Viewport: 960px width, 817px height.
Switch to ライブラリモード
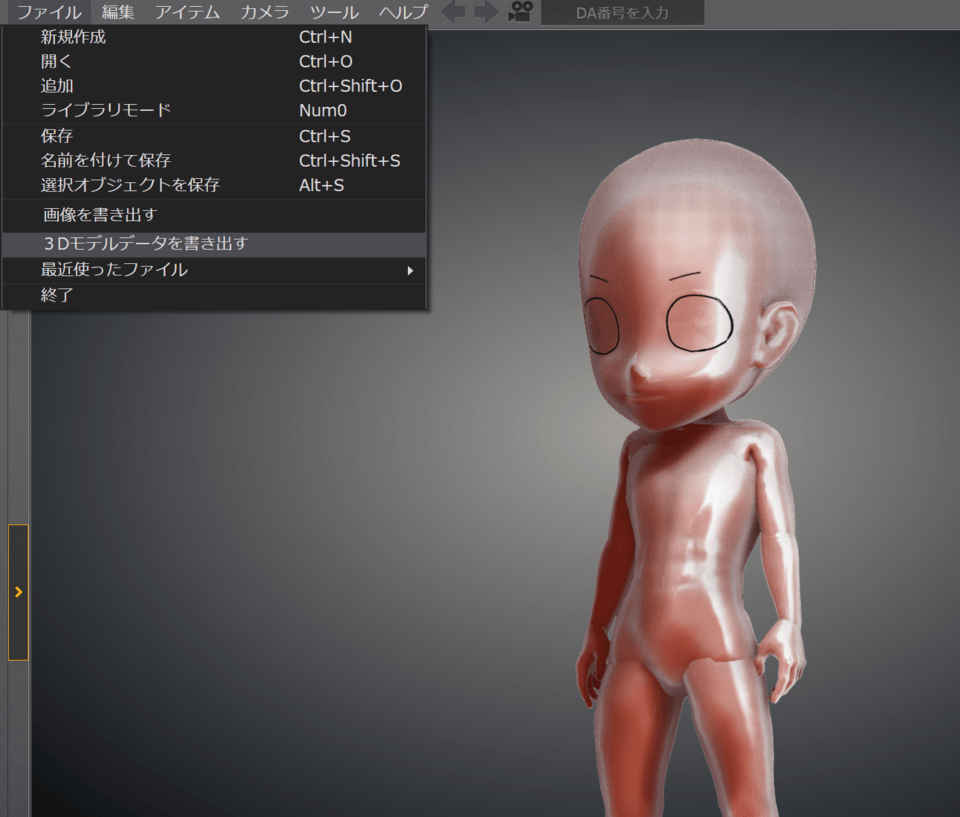106,110
